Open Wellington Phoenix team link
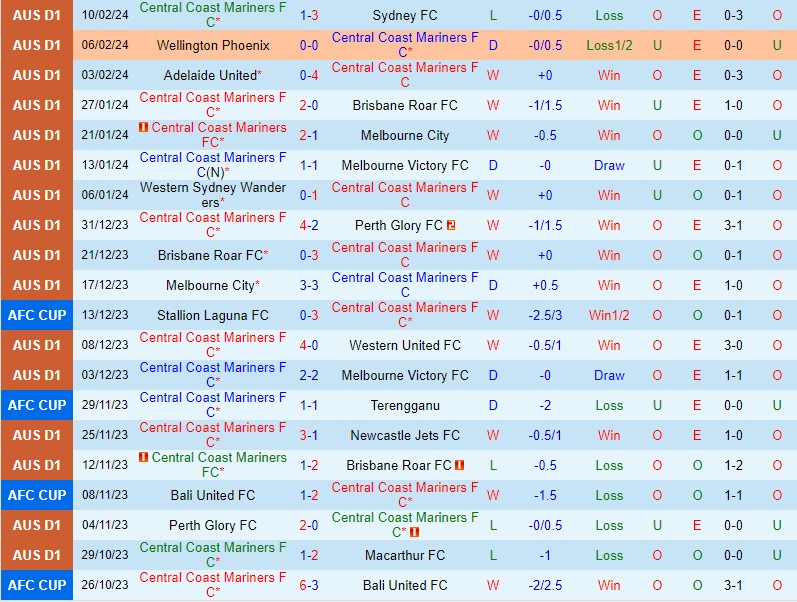 (x=213, y=45)
